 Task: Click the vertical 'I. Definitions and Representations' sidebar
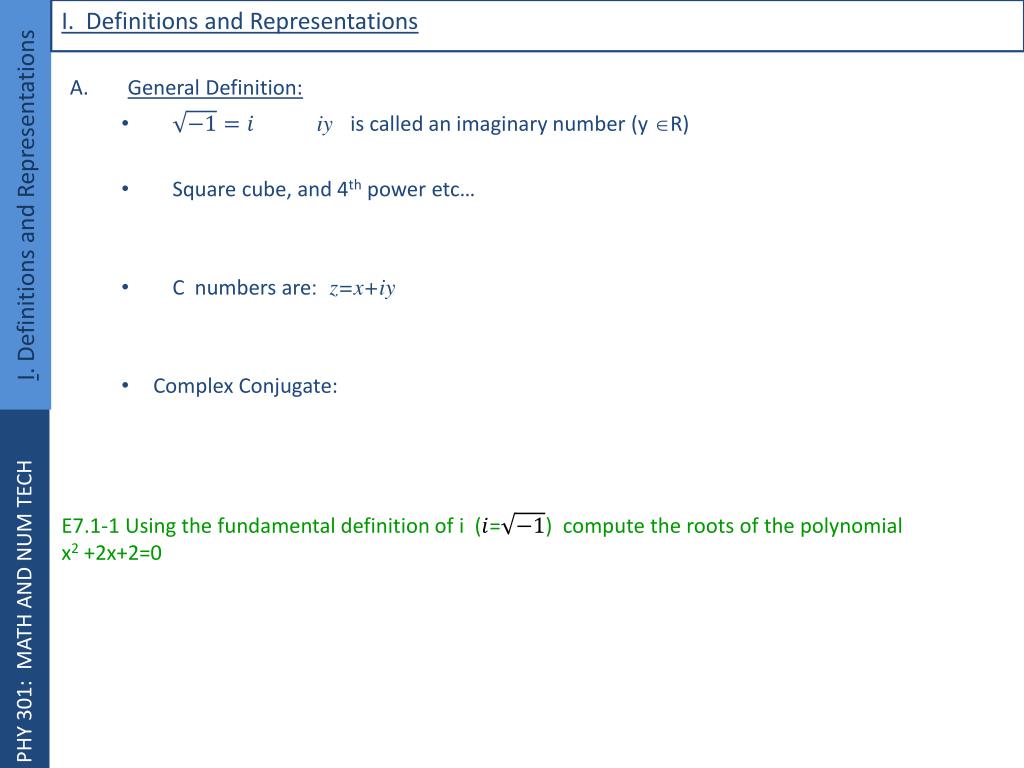[x=25, y=205]
